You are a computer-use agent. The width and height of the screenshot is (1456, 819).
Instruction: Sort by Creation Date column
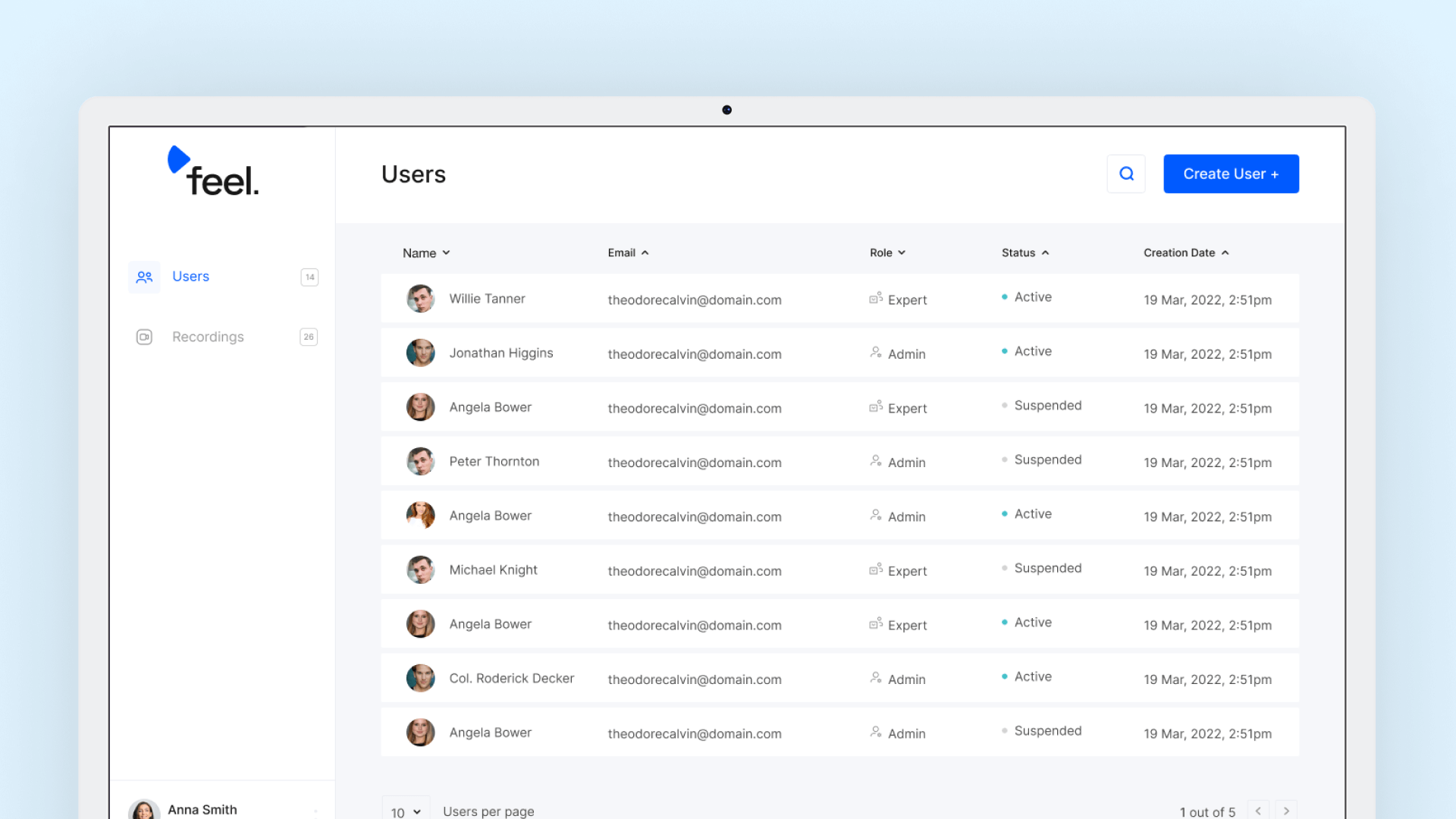pos(1185,252)
